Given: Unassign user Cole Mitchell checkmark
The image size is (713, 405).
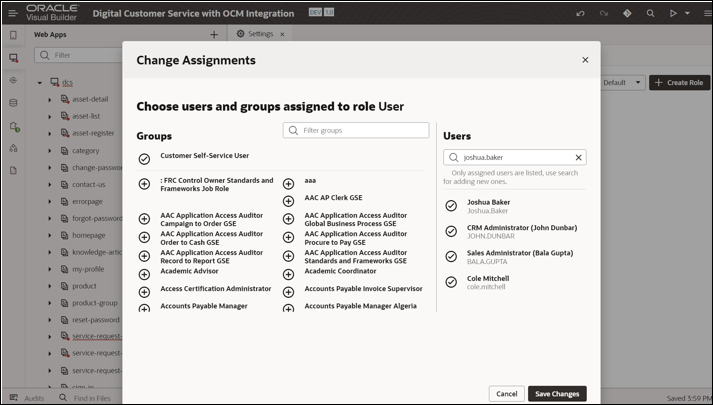Looking at the screenshot, I should (x=451, y=282).
